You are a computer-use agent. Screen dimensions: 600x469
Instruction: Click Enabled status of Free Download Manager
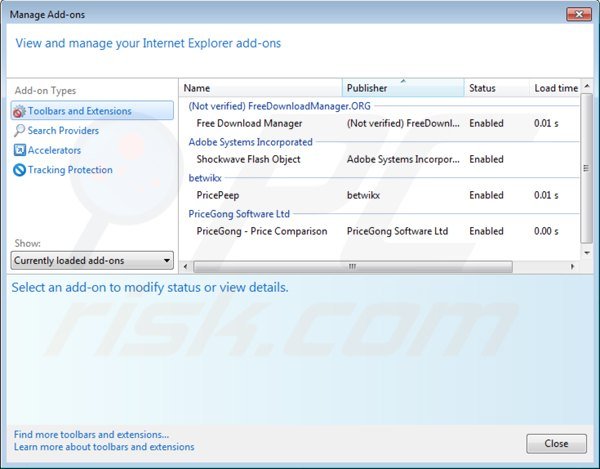(x=486, y=124)
